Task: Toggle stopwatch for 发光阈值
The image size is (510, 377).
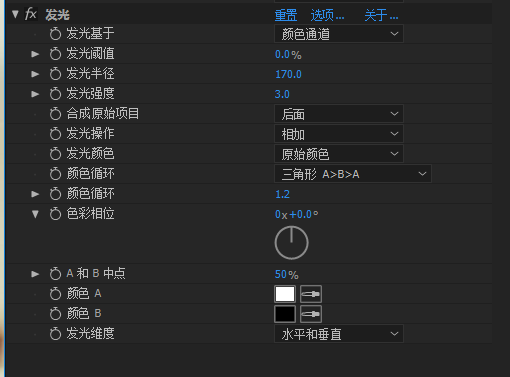Action: [x=55, y=54]
